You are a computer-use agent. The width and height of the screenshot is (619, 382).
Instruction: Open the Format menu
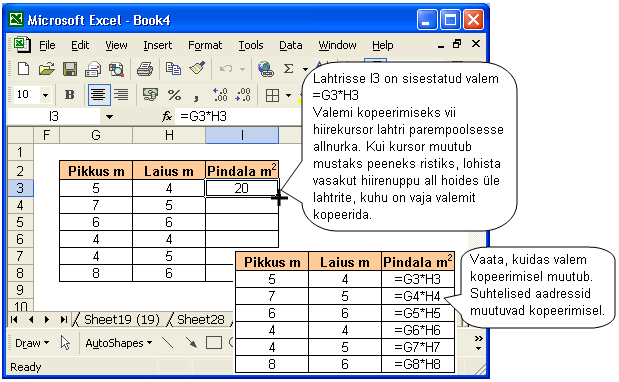click(205, 45)
